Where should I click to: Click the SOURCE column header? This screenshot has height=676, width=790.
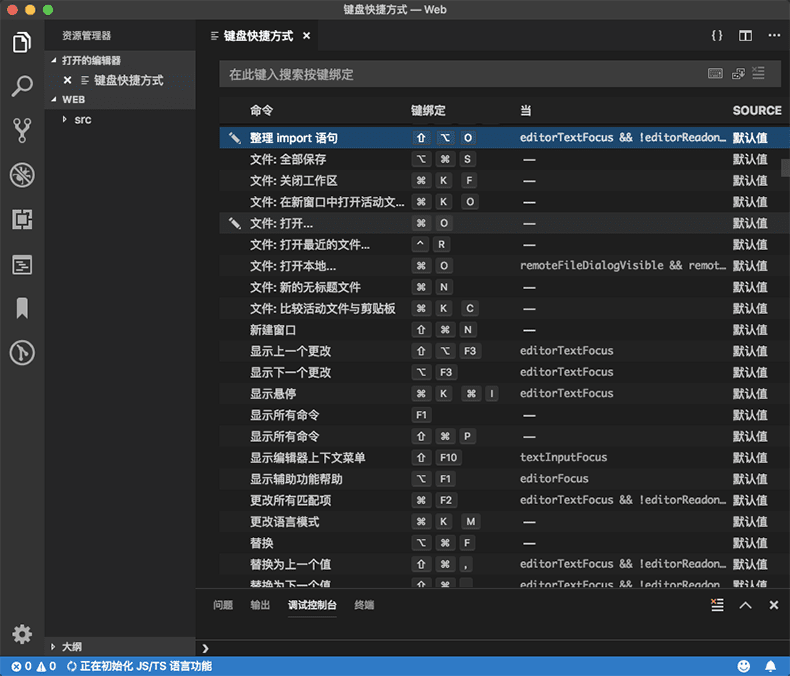pyautogui.click(x=757, y=110)
